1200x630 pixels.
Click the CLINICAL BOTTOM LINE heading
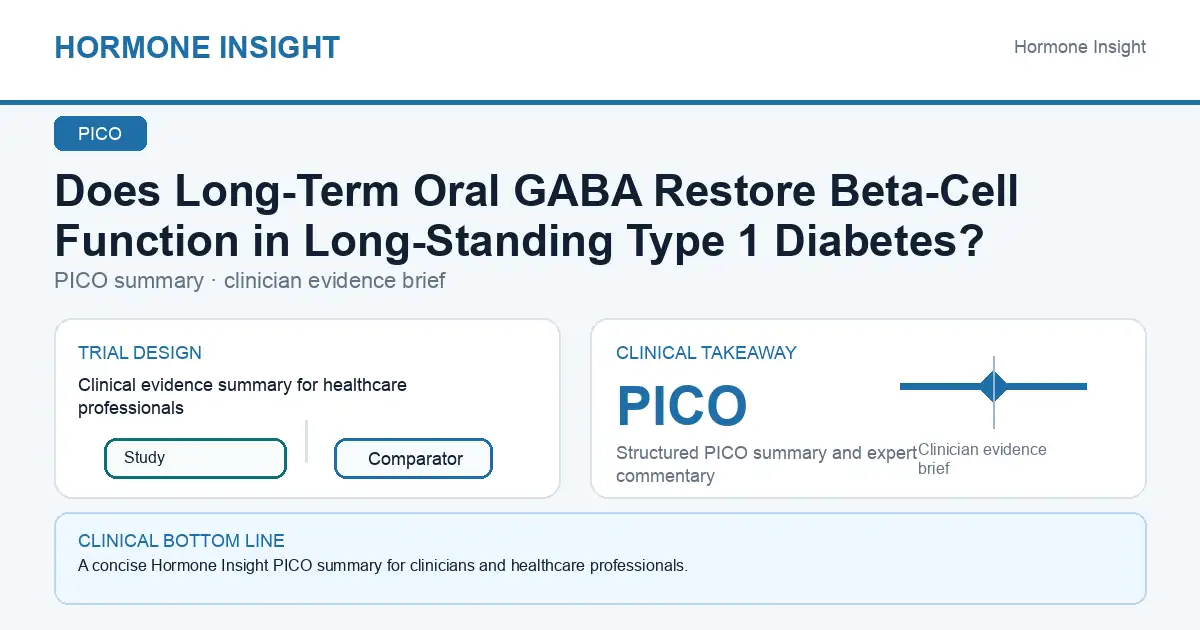pyautogui.click(x=181, y=541)
